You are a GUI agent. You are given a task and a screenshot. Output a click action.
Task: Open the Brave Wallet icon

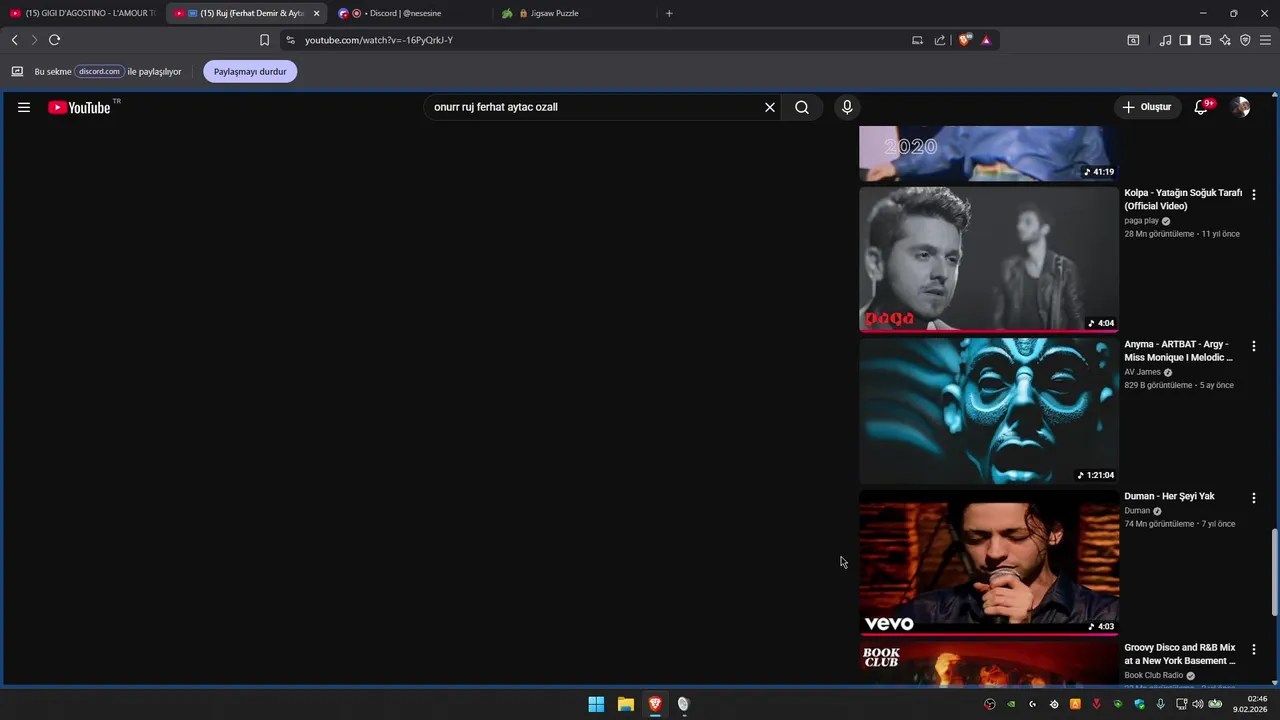click(1205, 40)
